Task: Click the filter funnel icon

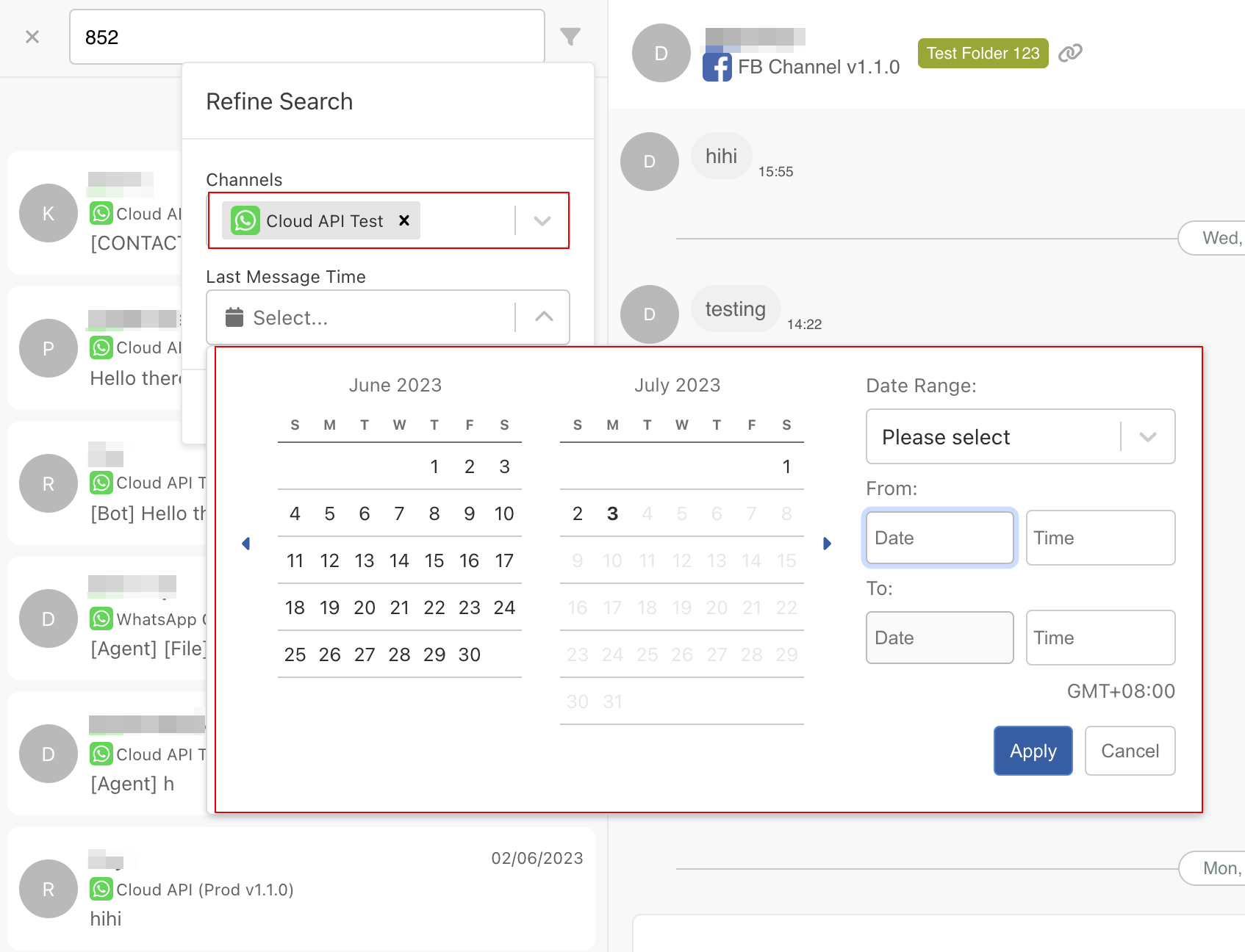Action: click(570, 37)
